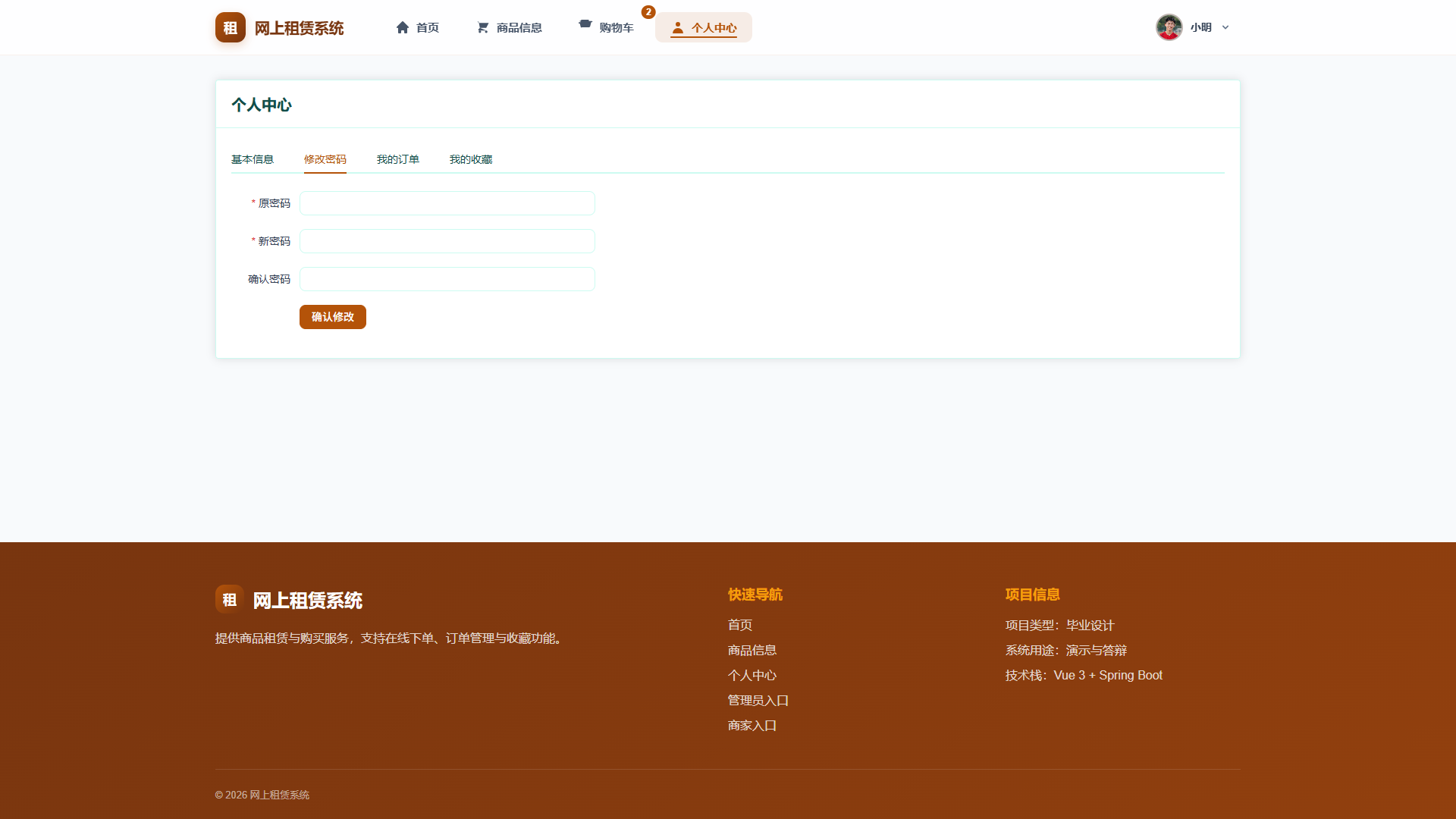Click the cart icon beside 商品信息
The width and height of the screenshot is (1456, 819).
483,27
